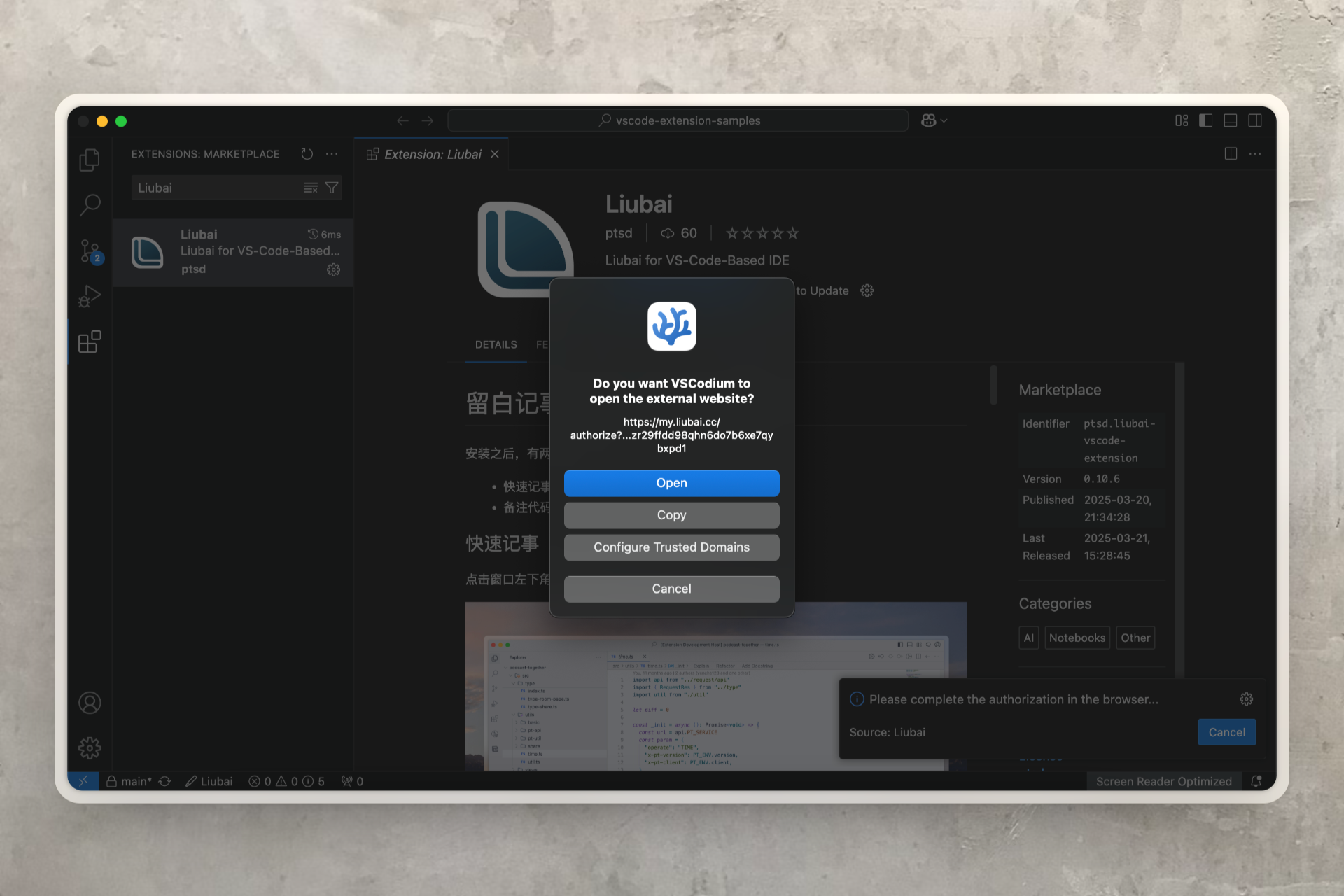
Task: Open the Search view in activity bar
Action: pos(90,205)
